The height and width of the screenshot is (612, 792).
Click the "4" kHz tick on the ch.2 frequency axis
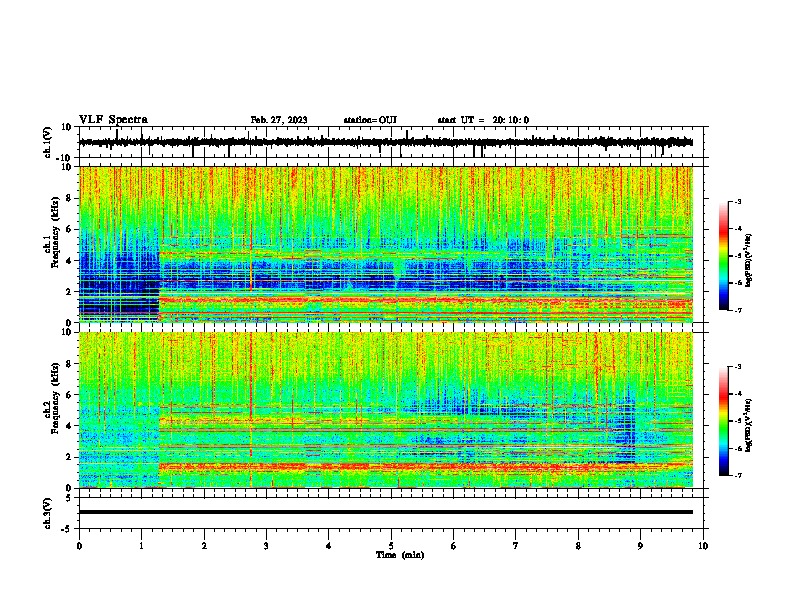(69, 426)
